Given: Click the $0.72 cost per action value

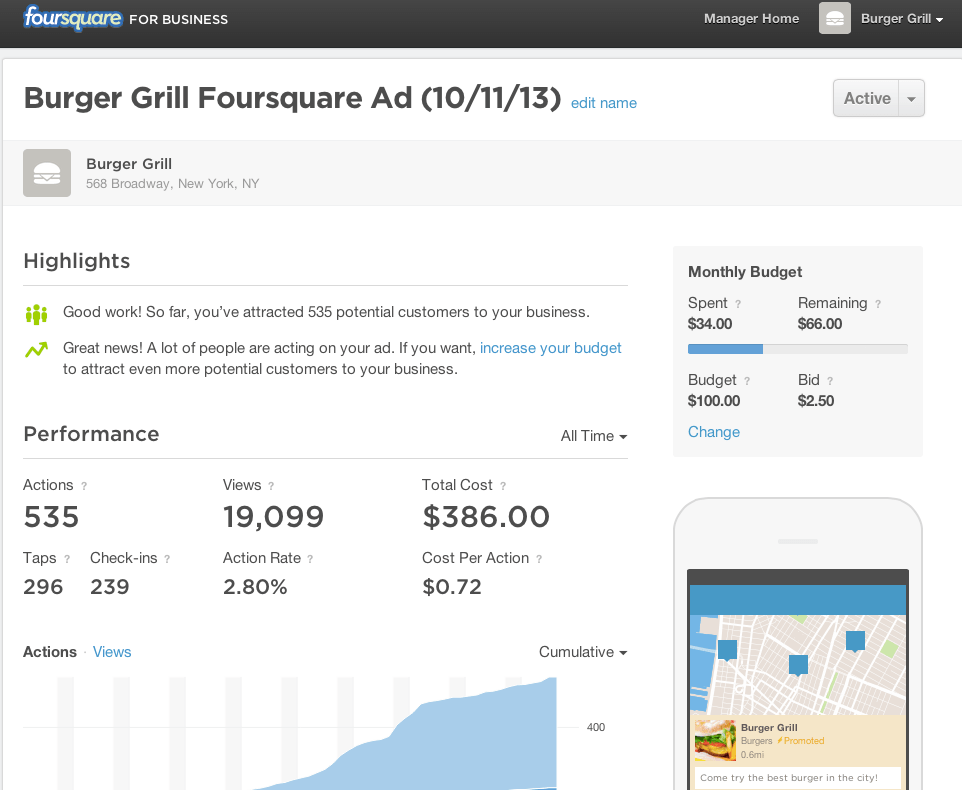Looking at the screenshot, I should (452, 587).
